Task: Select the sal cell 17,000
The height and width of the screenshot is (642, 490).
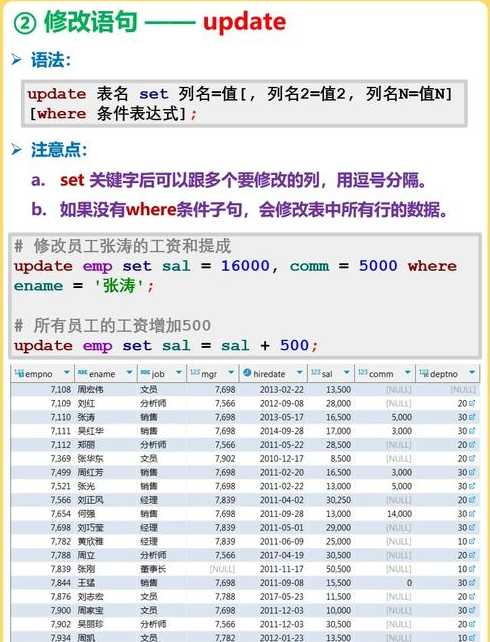Action: [338, 431]
